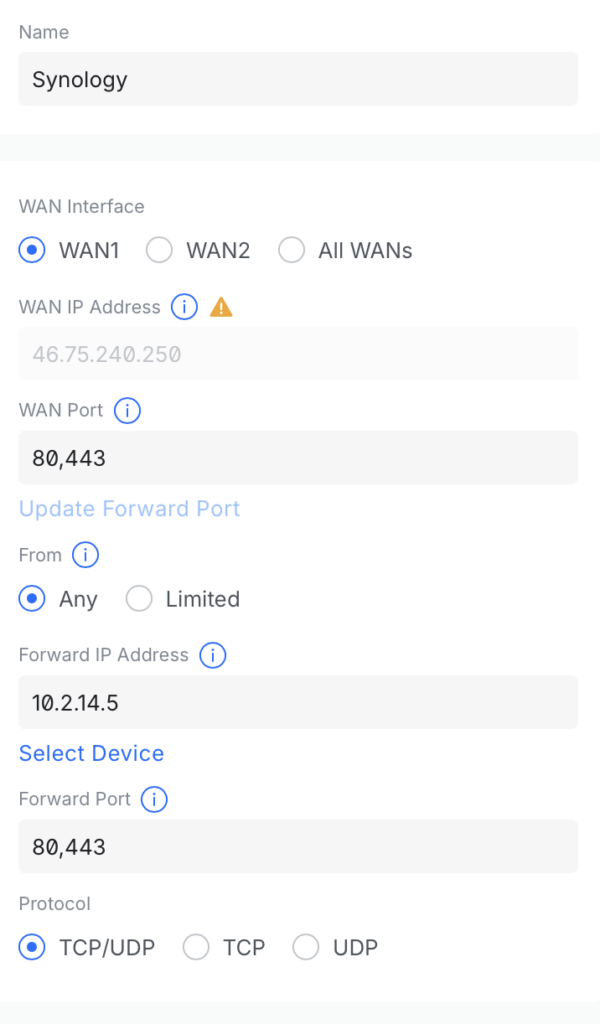Image resolution: width=600 pixels, height=1024 pixels.
Task: Choose the All WANs radio option
Action: pos(292,250)
